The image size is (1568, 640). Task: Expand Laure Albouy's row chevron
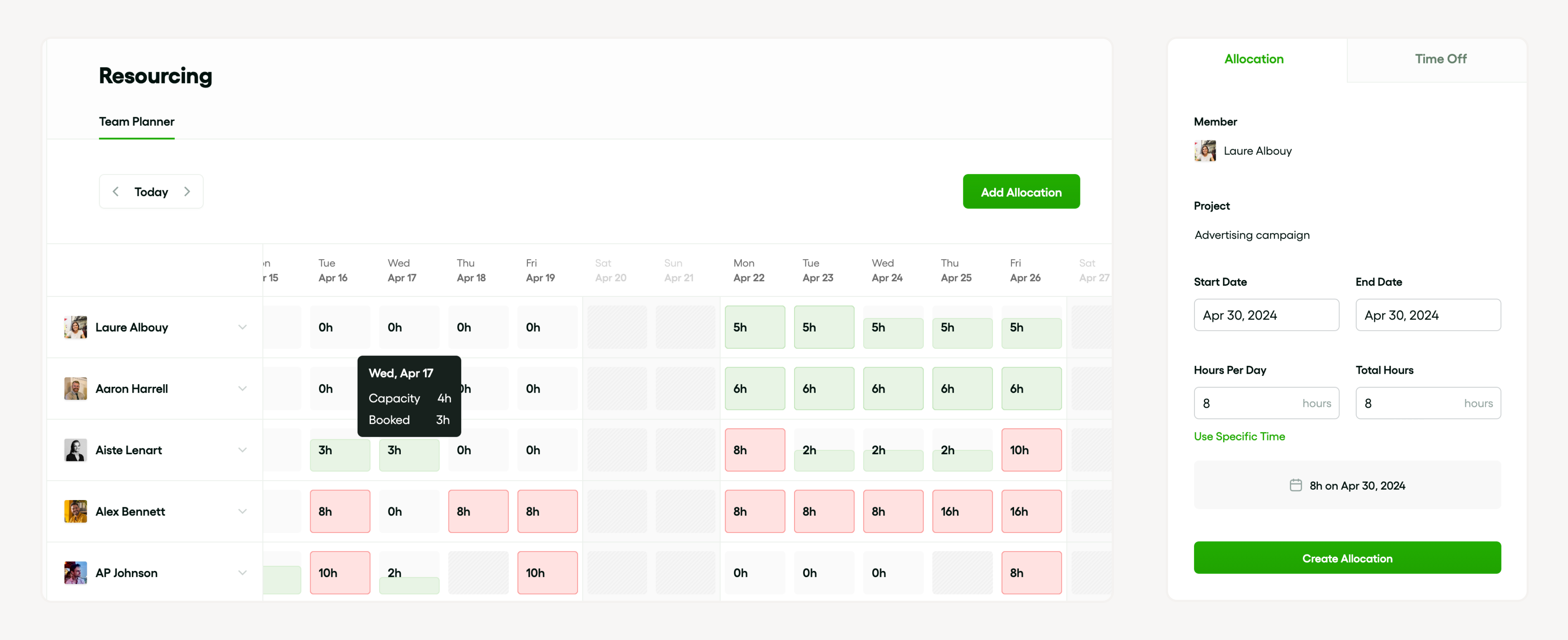[242, 327]
